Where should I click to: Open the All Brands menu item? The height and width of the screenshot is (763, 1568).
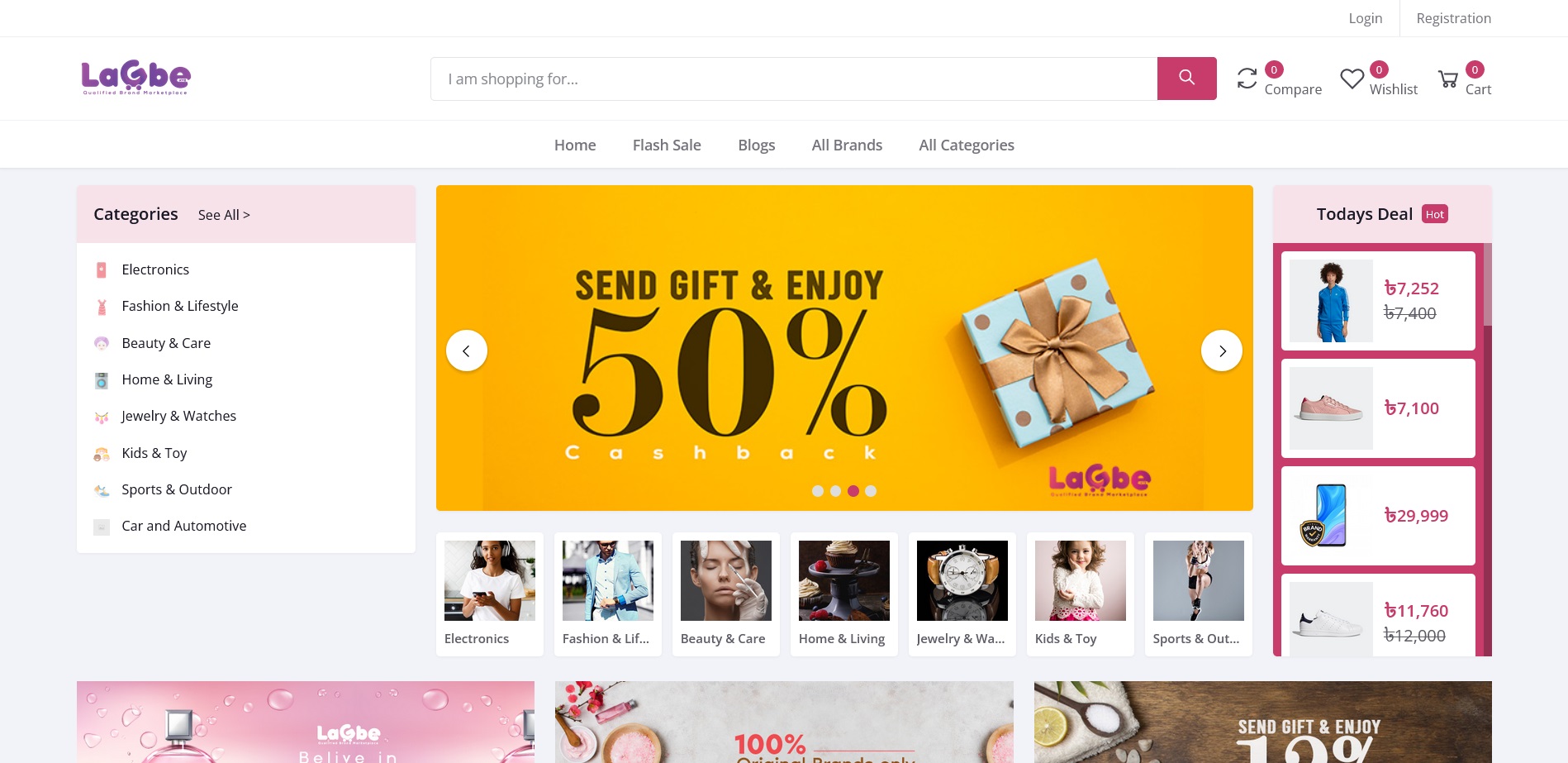847,145
